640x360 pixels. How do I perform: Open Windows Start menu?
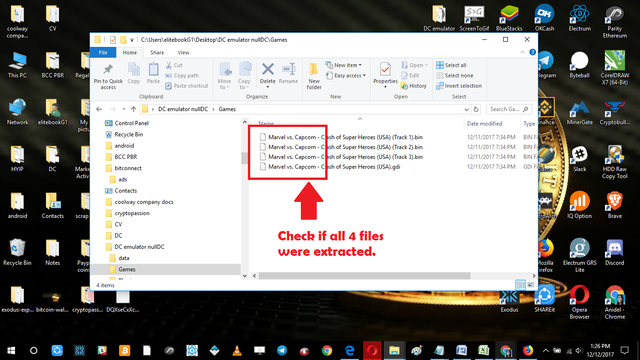[x=11, y=351]
